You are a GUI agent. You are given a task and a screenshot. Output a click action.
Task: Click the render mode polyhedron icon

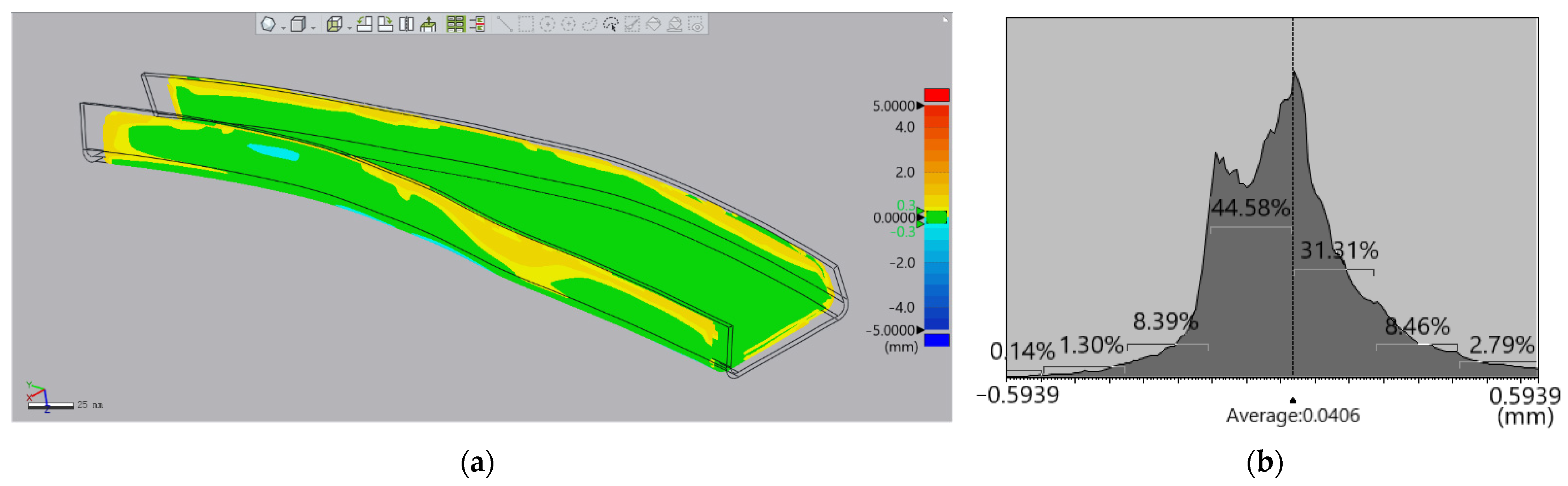(x=268, y=24)
